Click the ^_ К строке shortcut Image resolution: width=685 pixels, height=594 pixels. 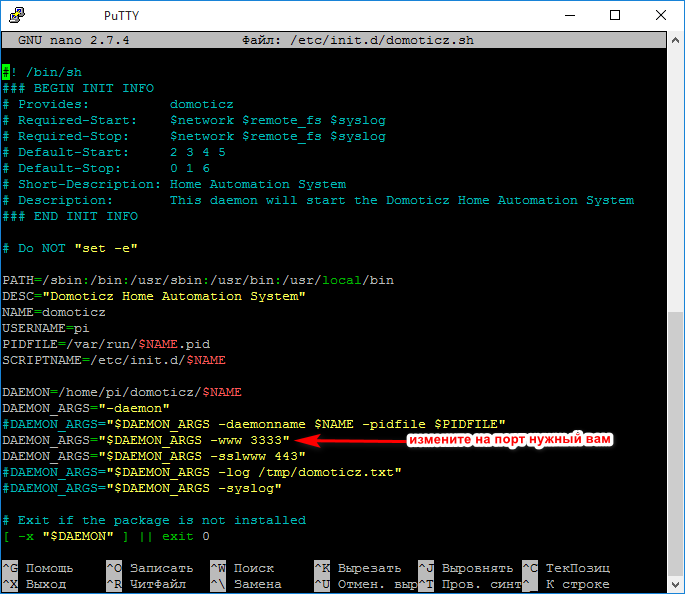(x=566, y=584)
